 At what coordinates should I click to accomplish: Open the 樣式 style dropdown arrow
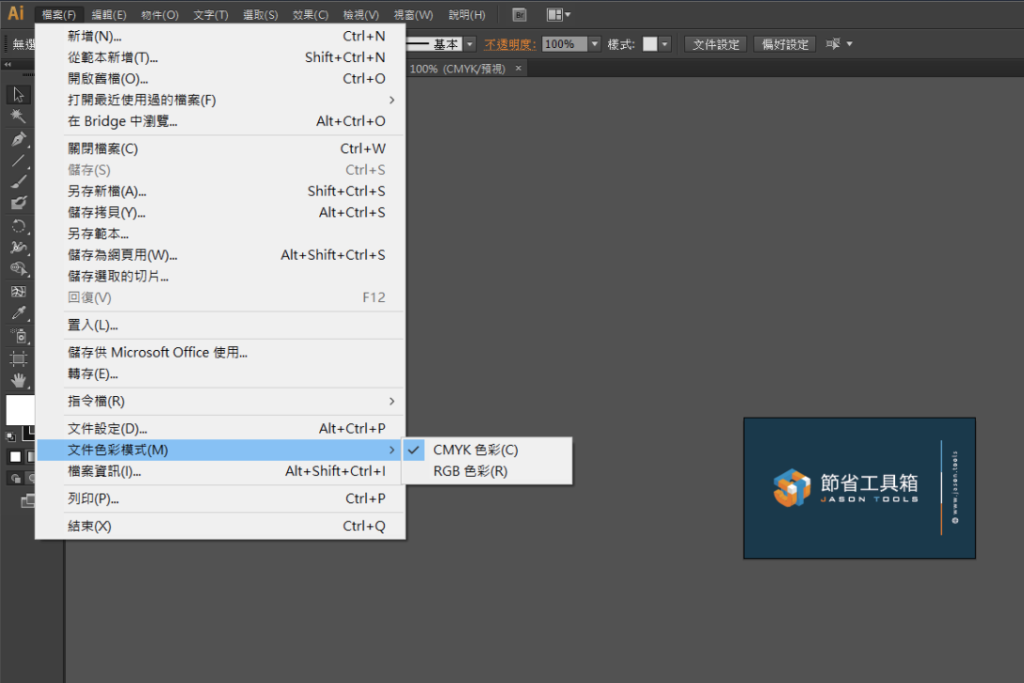665,44
